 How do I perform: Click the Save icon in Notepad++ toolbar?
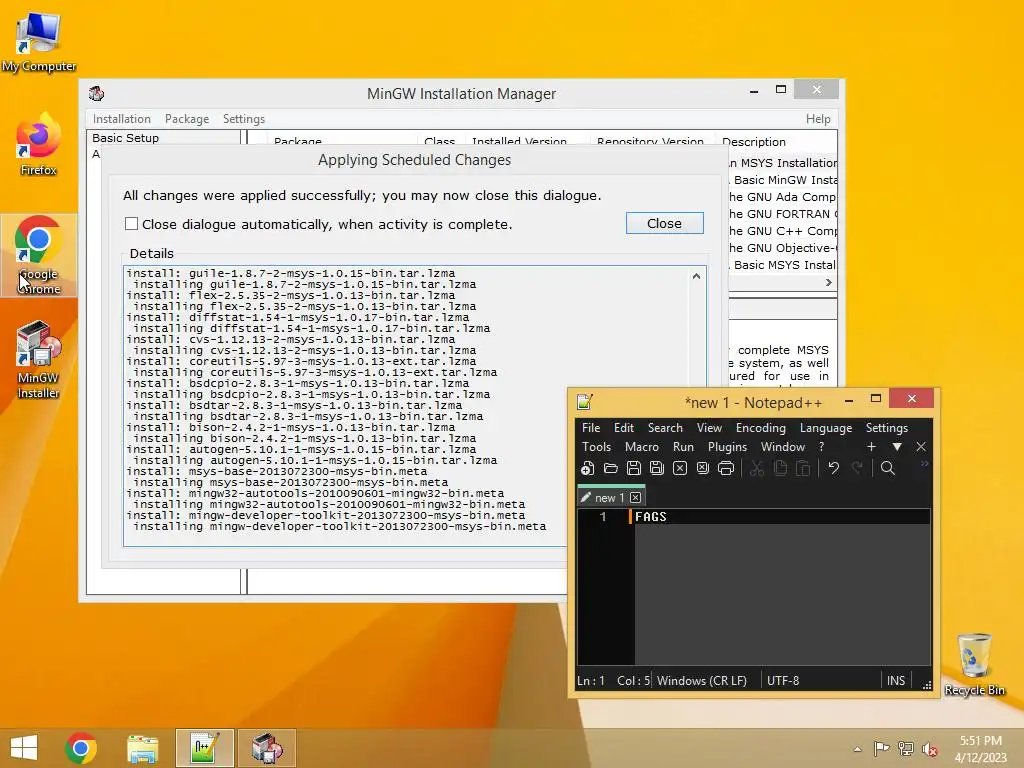[x=633, y=468]
